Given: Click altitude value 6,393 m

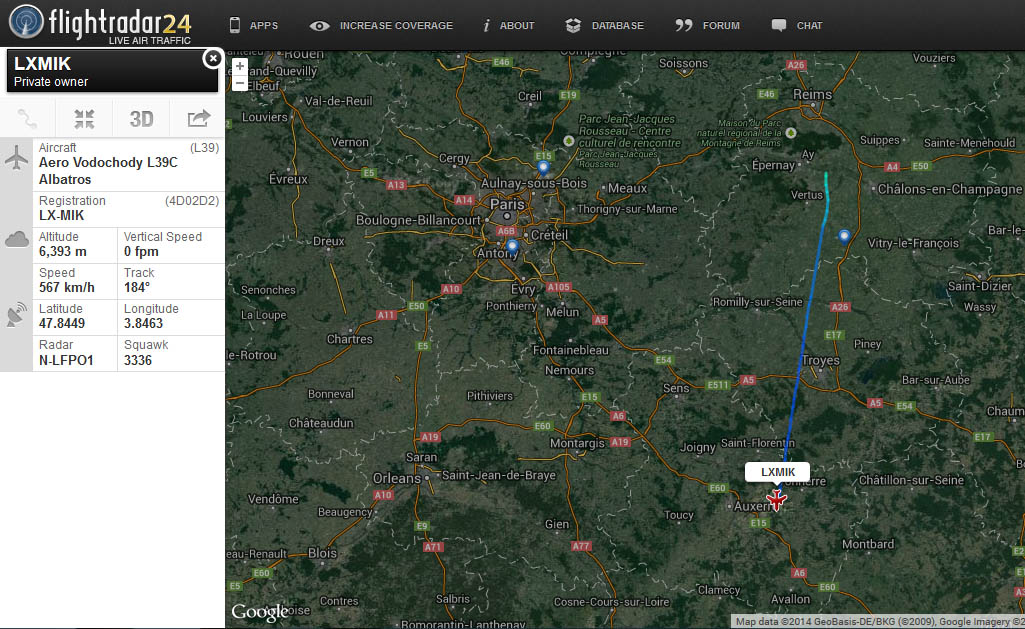Looking at the screenshot, I should point(63,251).
